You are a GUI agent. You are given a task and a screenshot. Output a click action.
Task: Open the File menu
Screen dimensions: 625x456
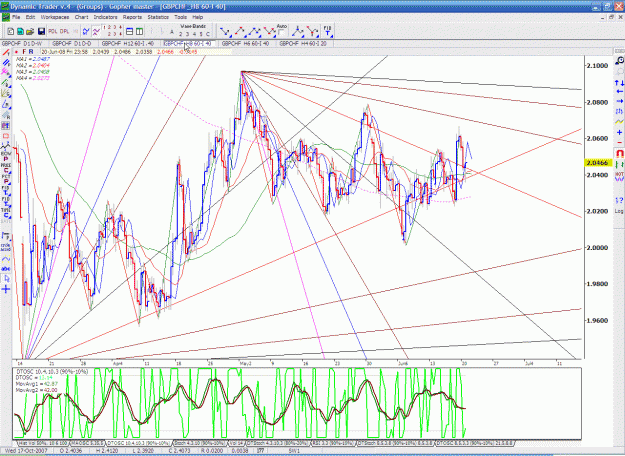click(16, 17)
